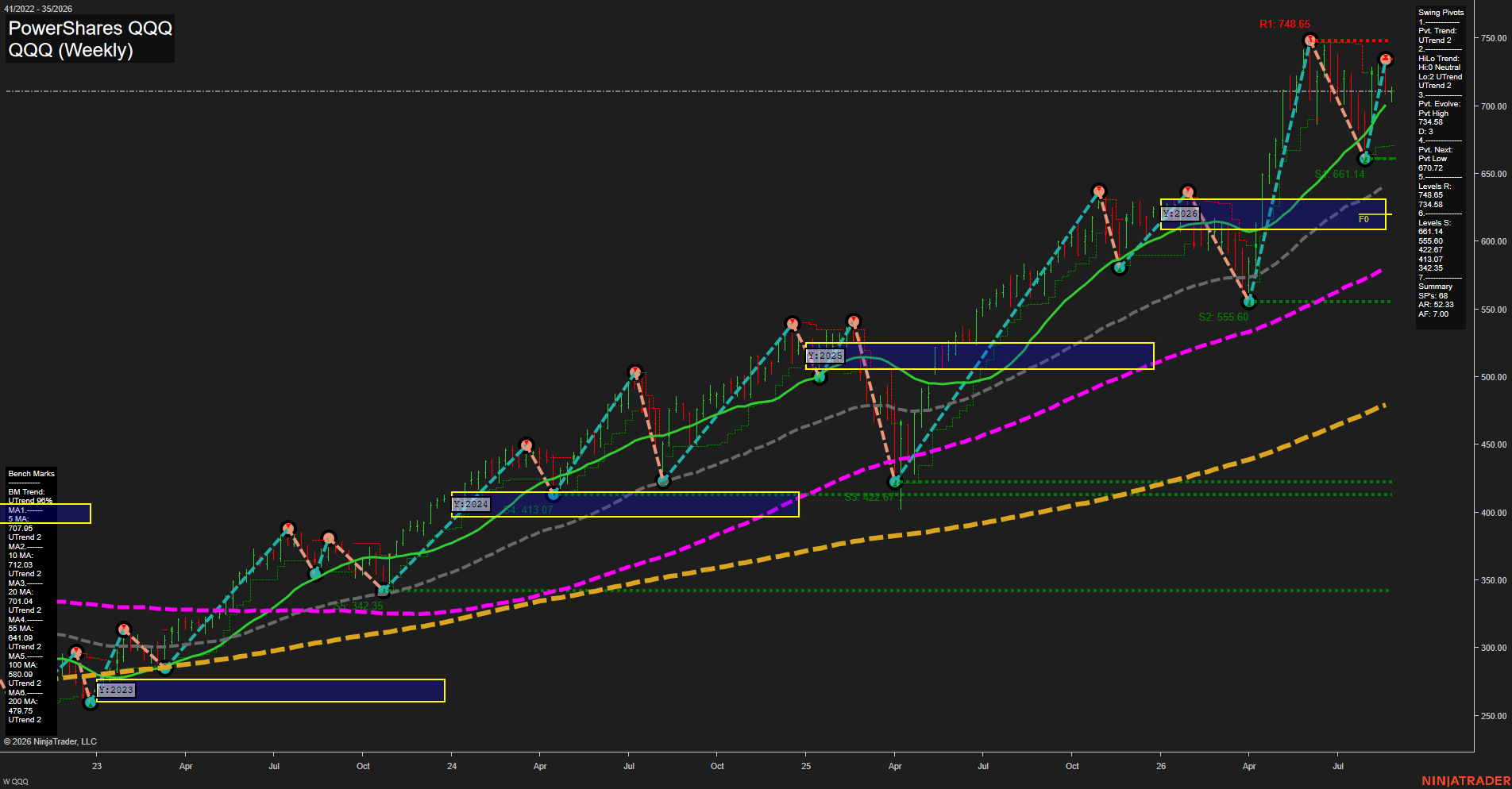Click the 26 year label on time axis
This screenshot has height=789, width=1512.
pos(1161,766)
